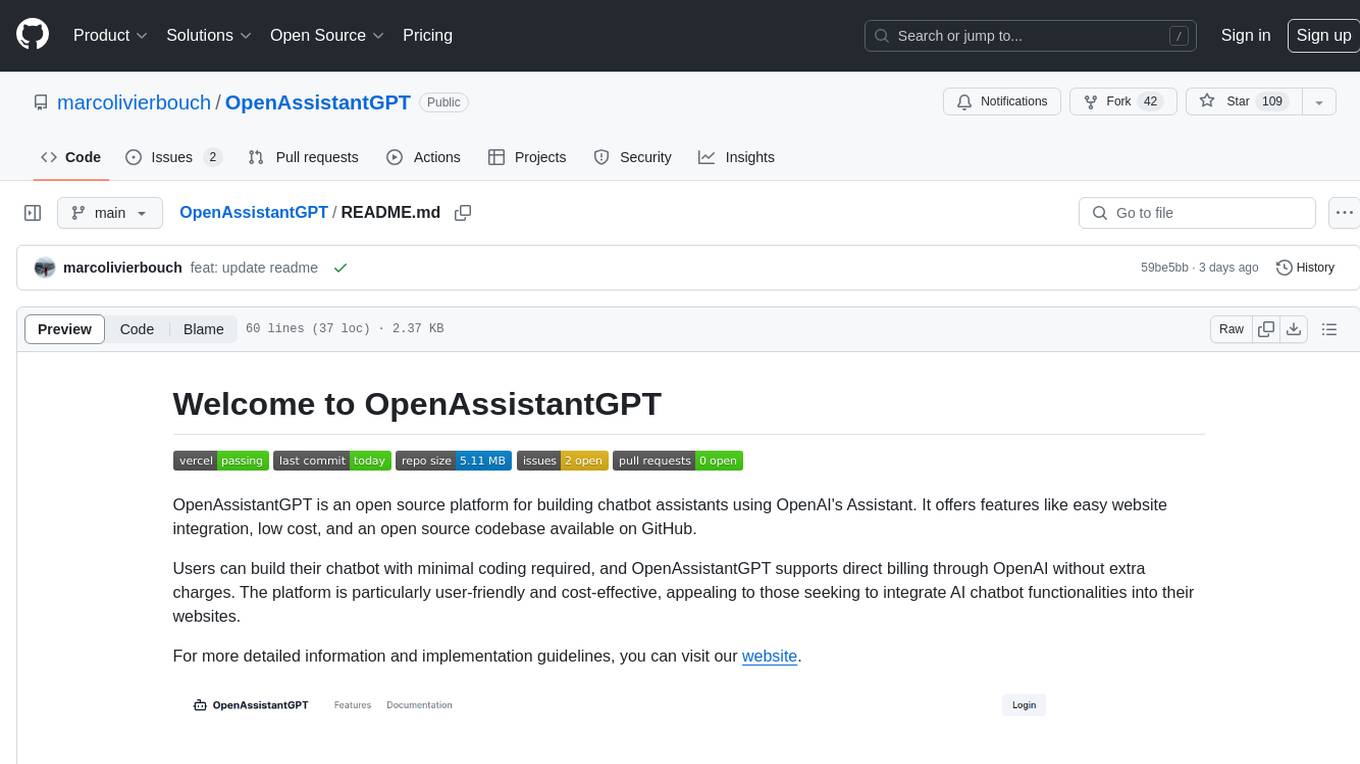Image resolution: width=1360 pixels, height=764 pixels.
Task: Copy raw file contents
Action: click(1266, 329)
